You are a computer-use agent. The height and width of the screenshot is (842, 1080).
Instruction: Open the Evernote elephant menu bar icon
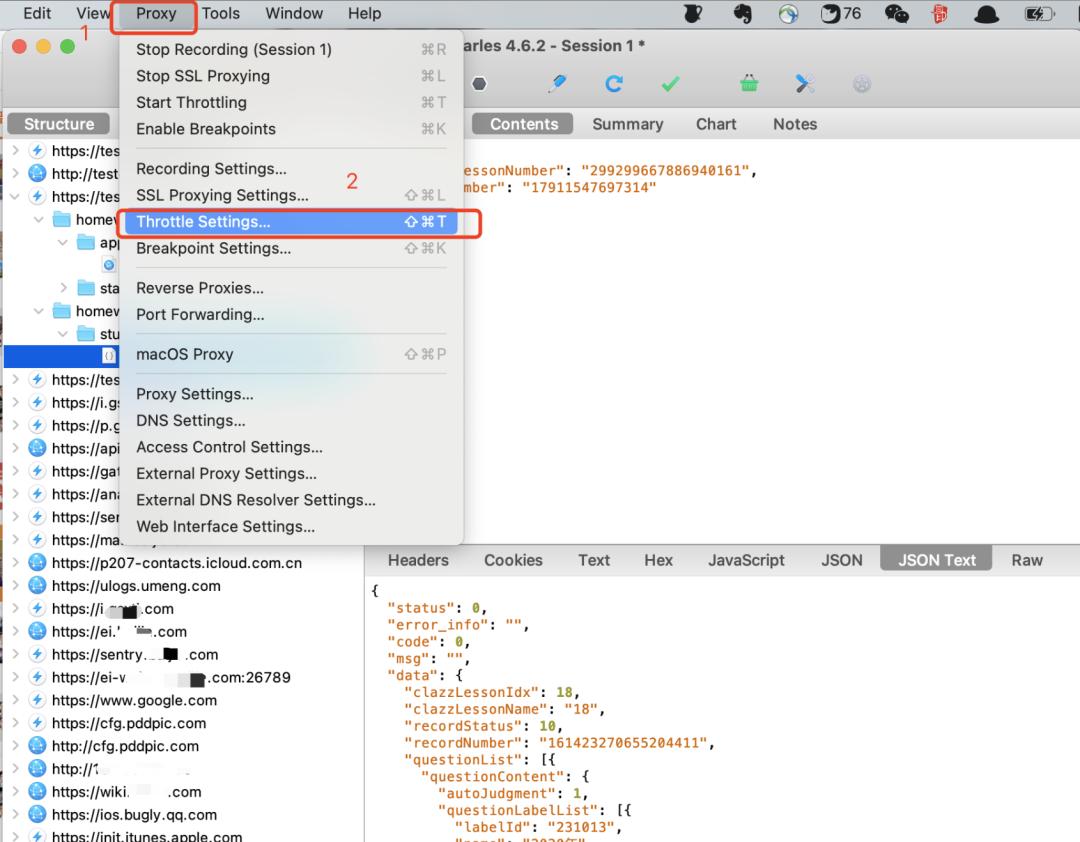pos(742,13)
